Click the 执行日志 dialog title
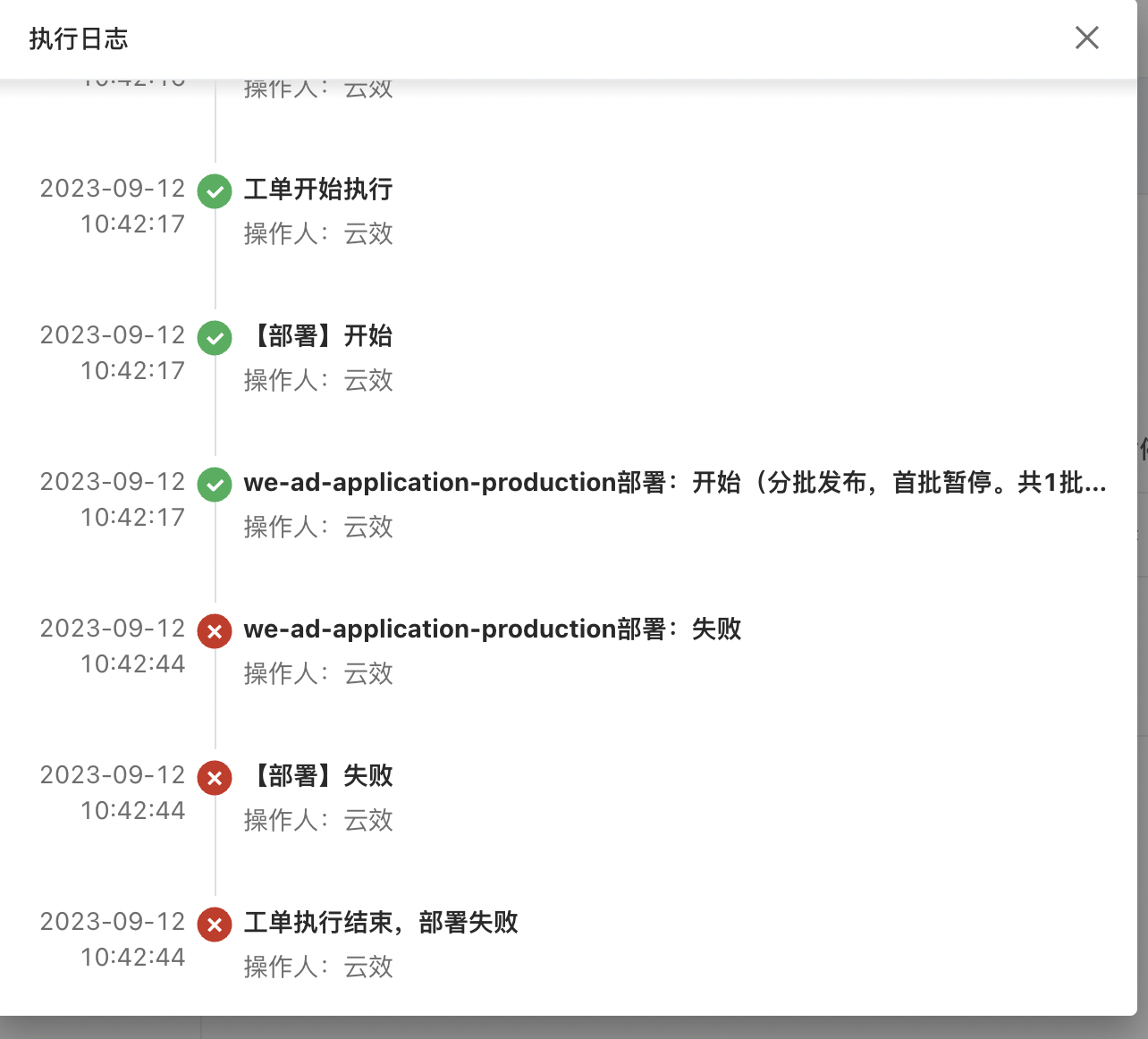The width and height of the screenshot is (1148, 1039). pos(79,39)
